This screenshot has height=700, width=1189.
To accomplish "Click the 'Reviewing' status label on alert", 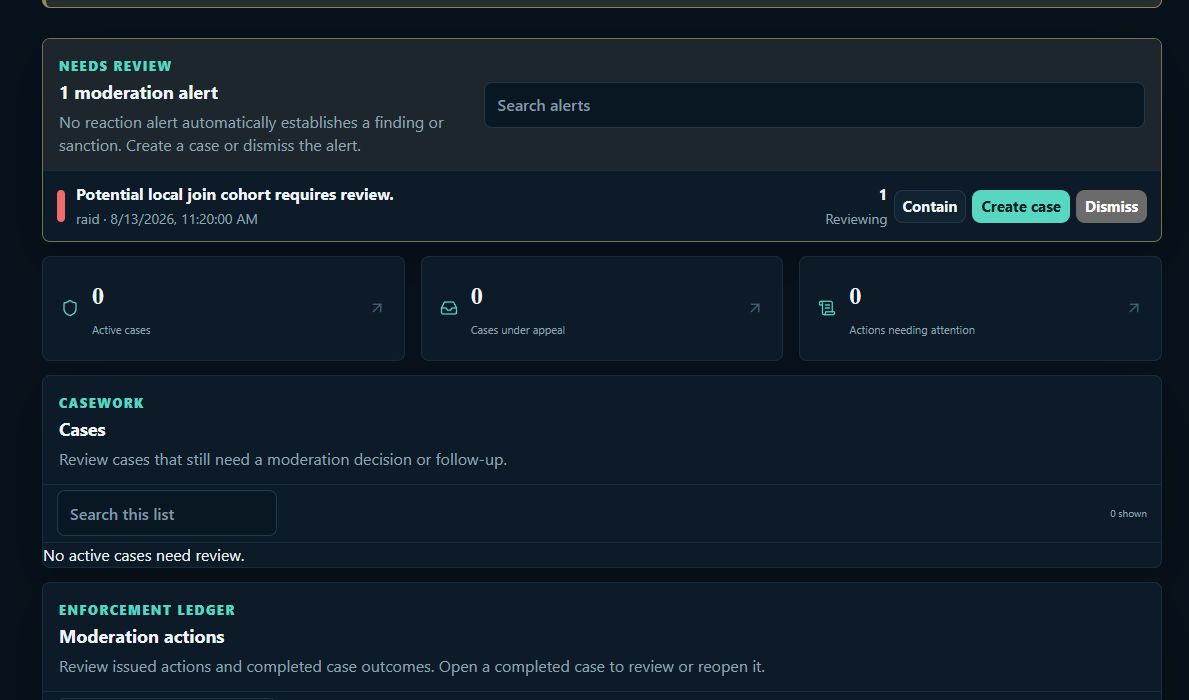I will point(855,219).
